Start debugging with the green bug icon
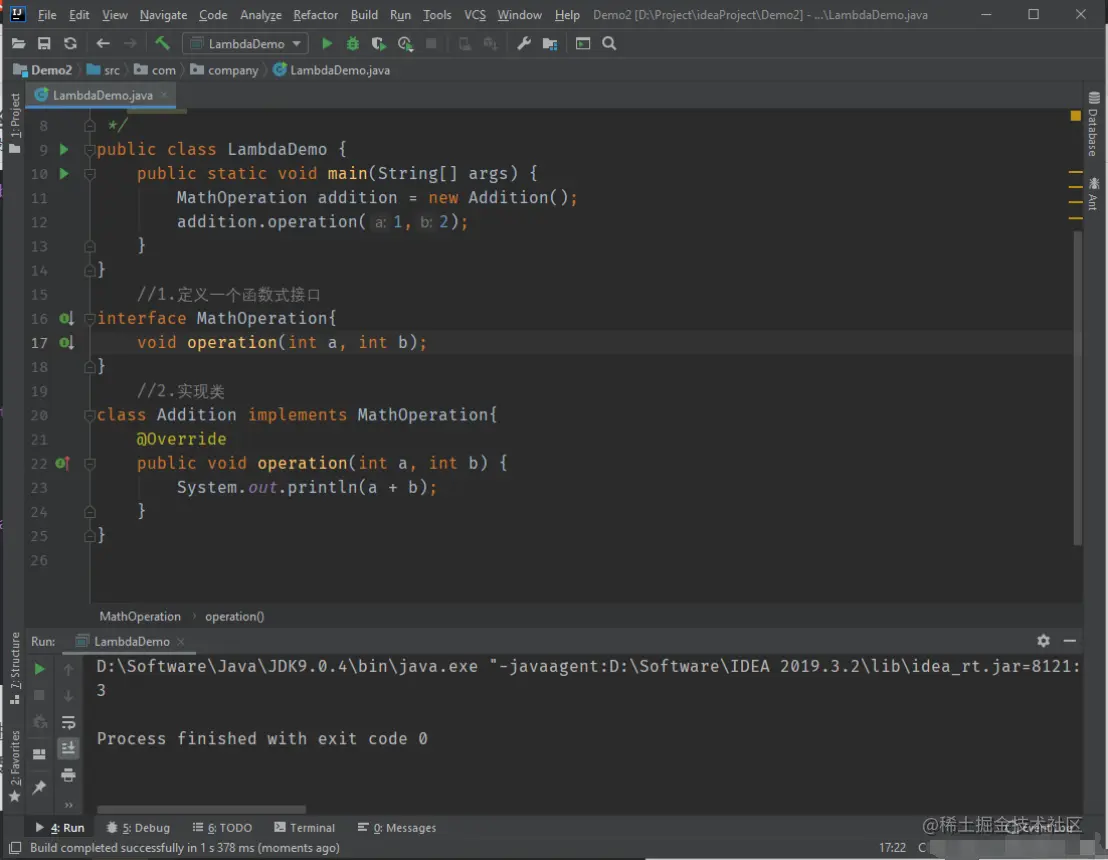 (x=352, y=44)
